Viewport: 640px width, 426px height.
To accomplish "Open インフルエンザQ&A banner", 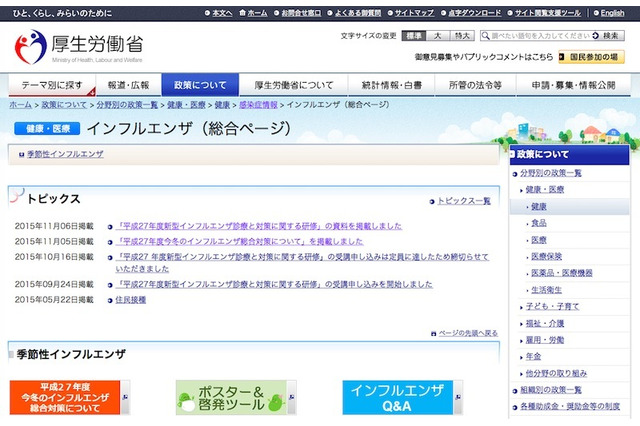I will [402, 397].
